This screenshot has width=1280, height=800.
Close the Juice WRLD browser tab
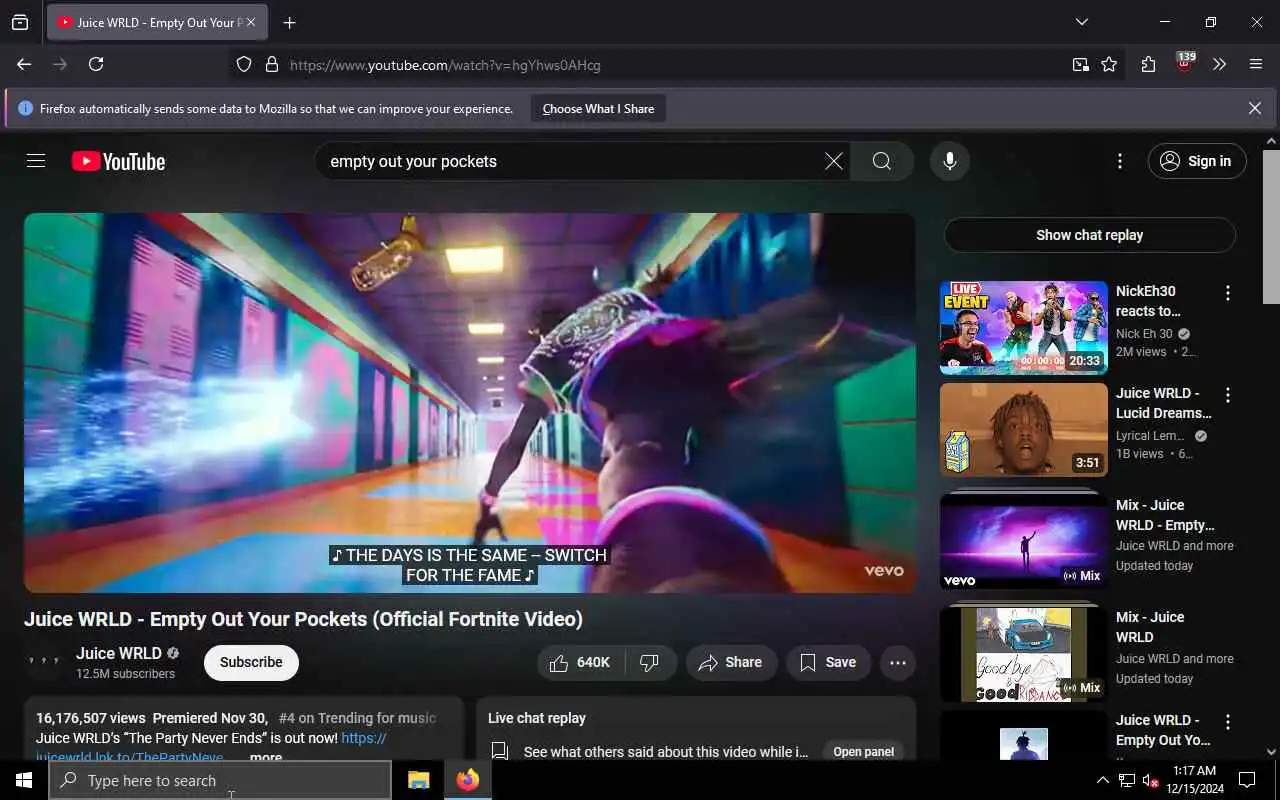[251, 22]
